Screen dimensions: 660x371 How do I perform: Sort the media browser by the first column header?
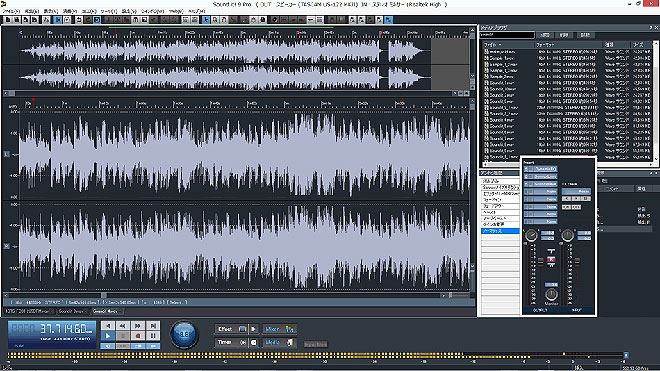pos(507,44)
